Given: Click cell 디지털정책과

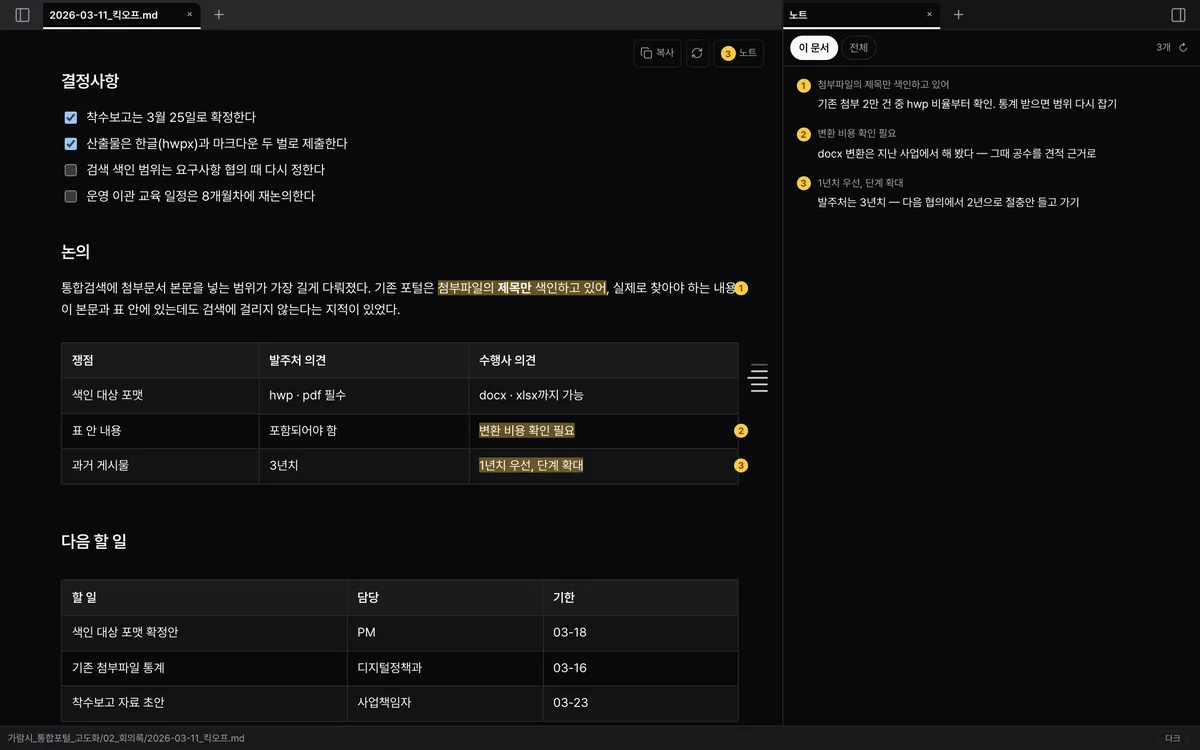Looking at the screenshot, I should tap(444, 668).
